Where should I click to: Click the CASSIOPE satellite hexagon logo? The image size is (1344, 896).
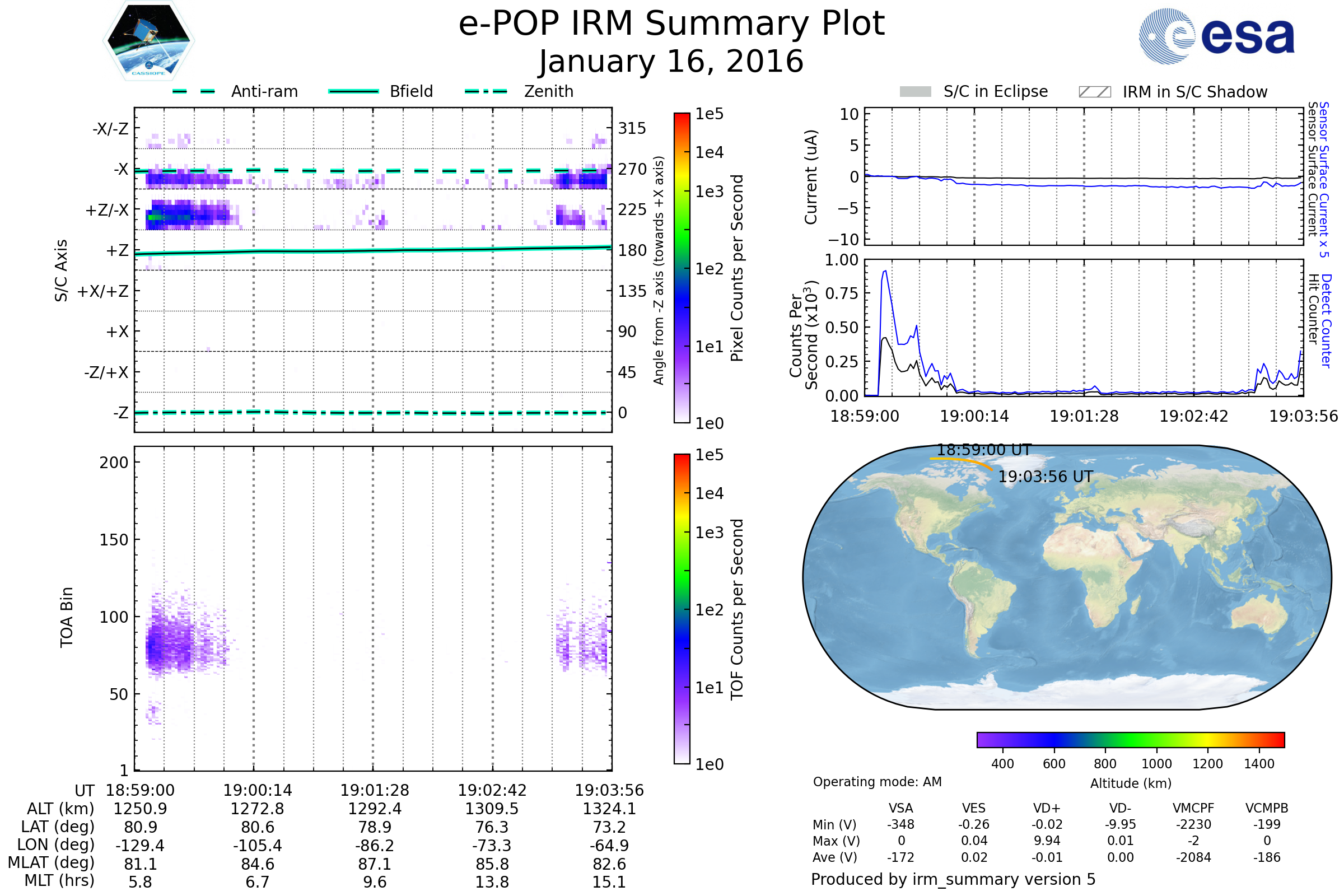148,41
